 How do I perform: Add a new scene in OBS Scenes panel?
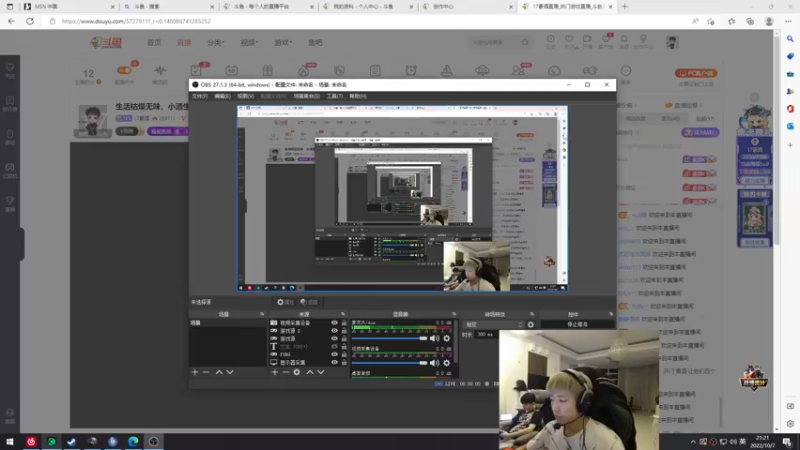coord(195,372)
